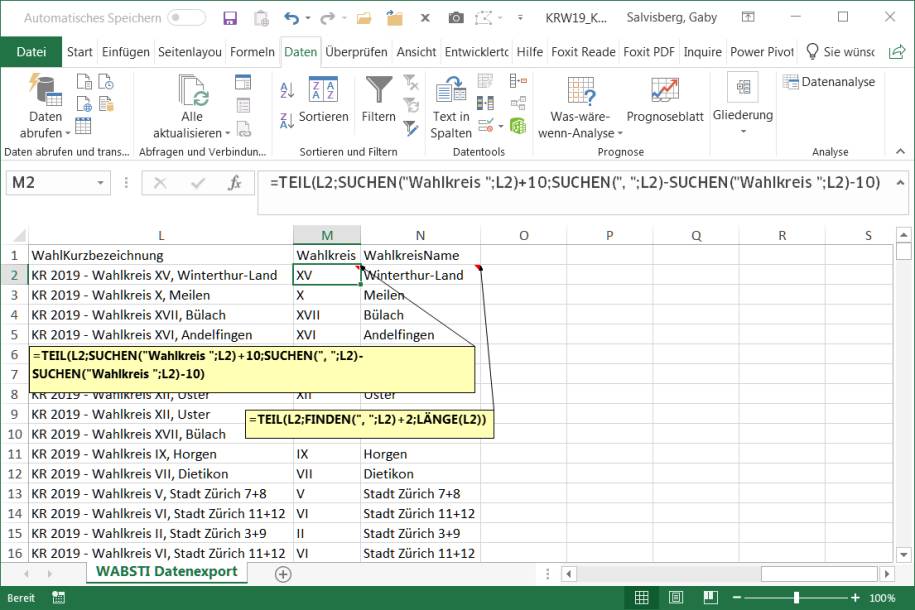Image resolution: width=915 pixels, height=610 pixels.
Task: Click the new sheet plus button
Action: (283, 574)
